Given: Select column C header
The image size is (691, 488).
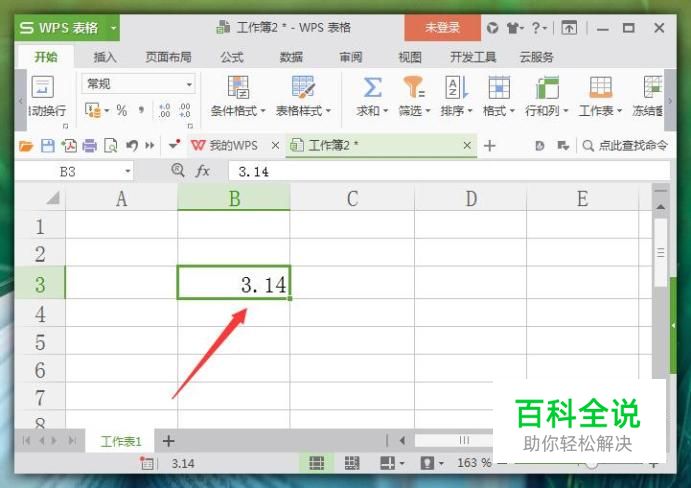Looking at the screenshot, I should point(352,198).
